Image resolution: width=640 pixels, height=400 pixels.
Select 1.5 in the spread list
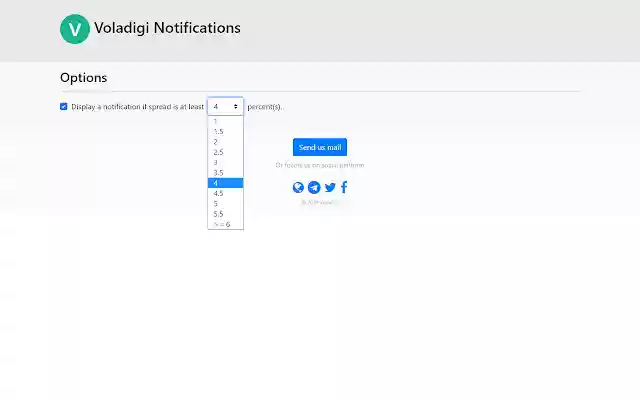(x=225, y=131)
